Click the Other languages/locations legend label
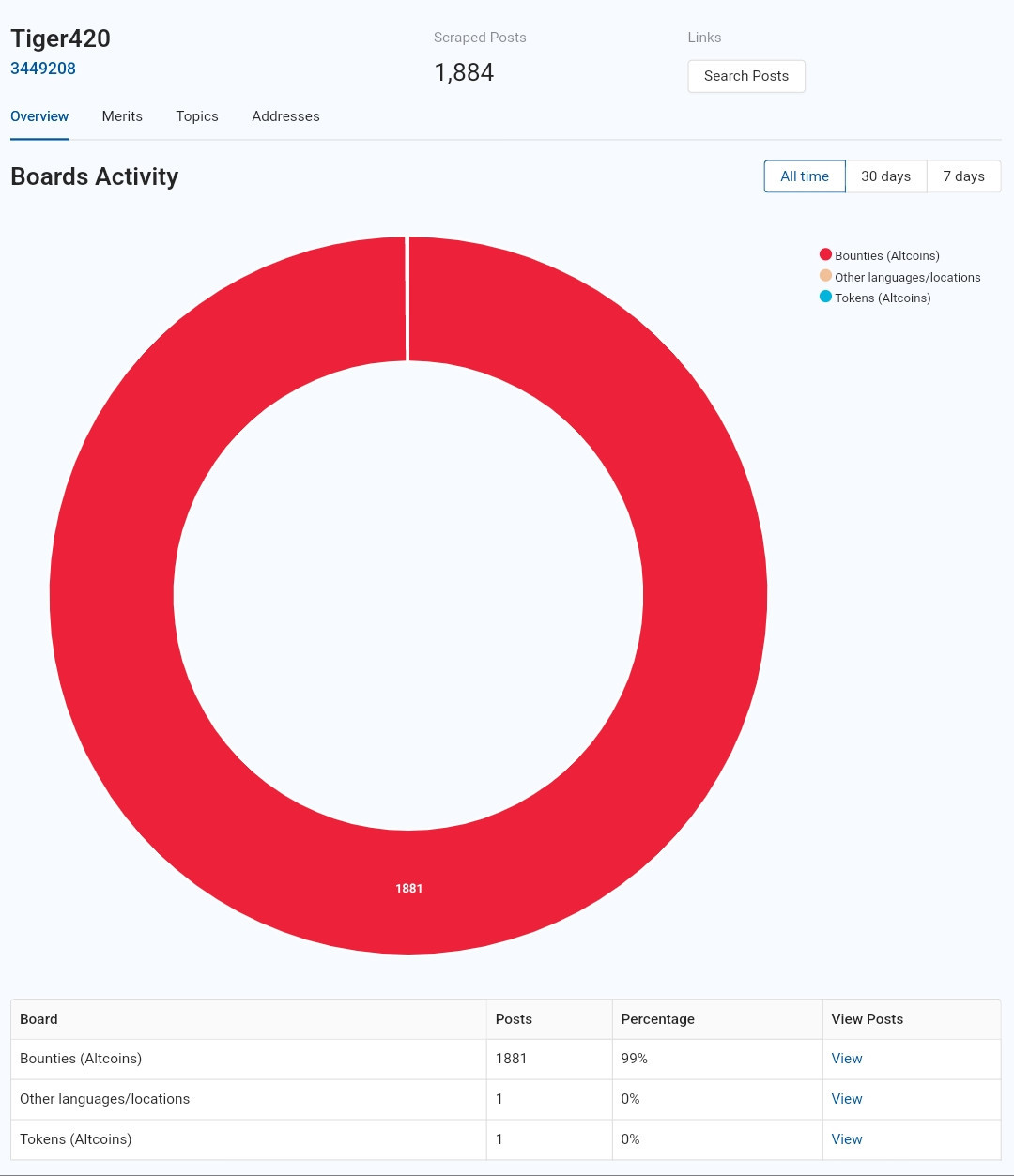The height and width of the screenshot is (1176, 1014). coord(908,277)
